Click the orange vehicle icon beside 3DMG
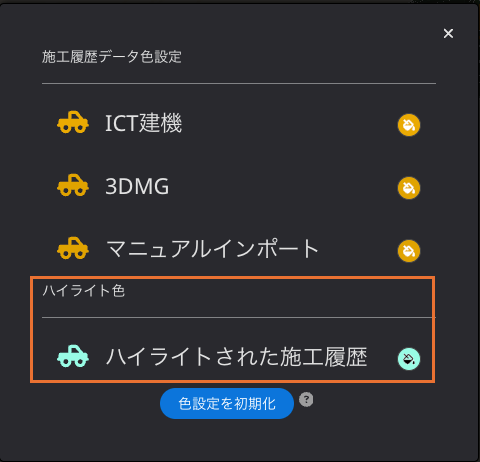 click(x=73, y=185)
